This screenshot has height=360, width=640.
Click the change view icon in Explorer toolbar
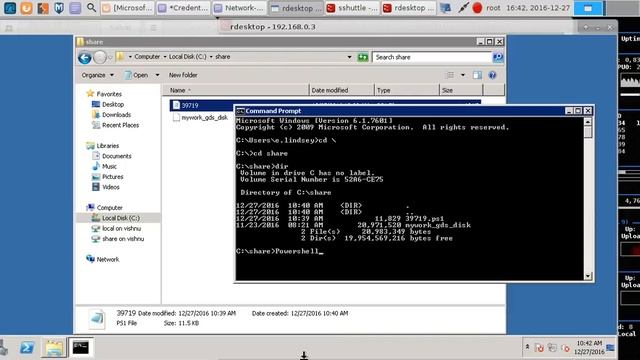pos(450,75)
